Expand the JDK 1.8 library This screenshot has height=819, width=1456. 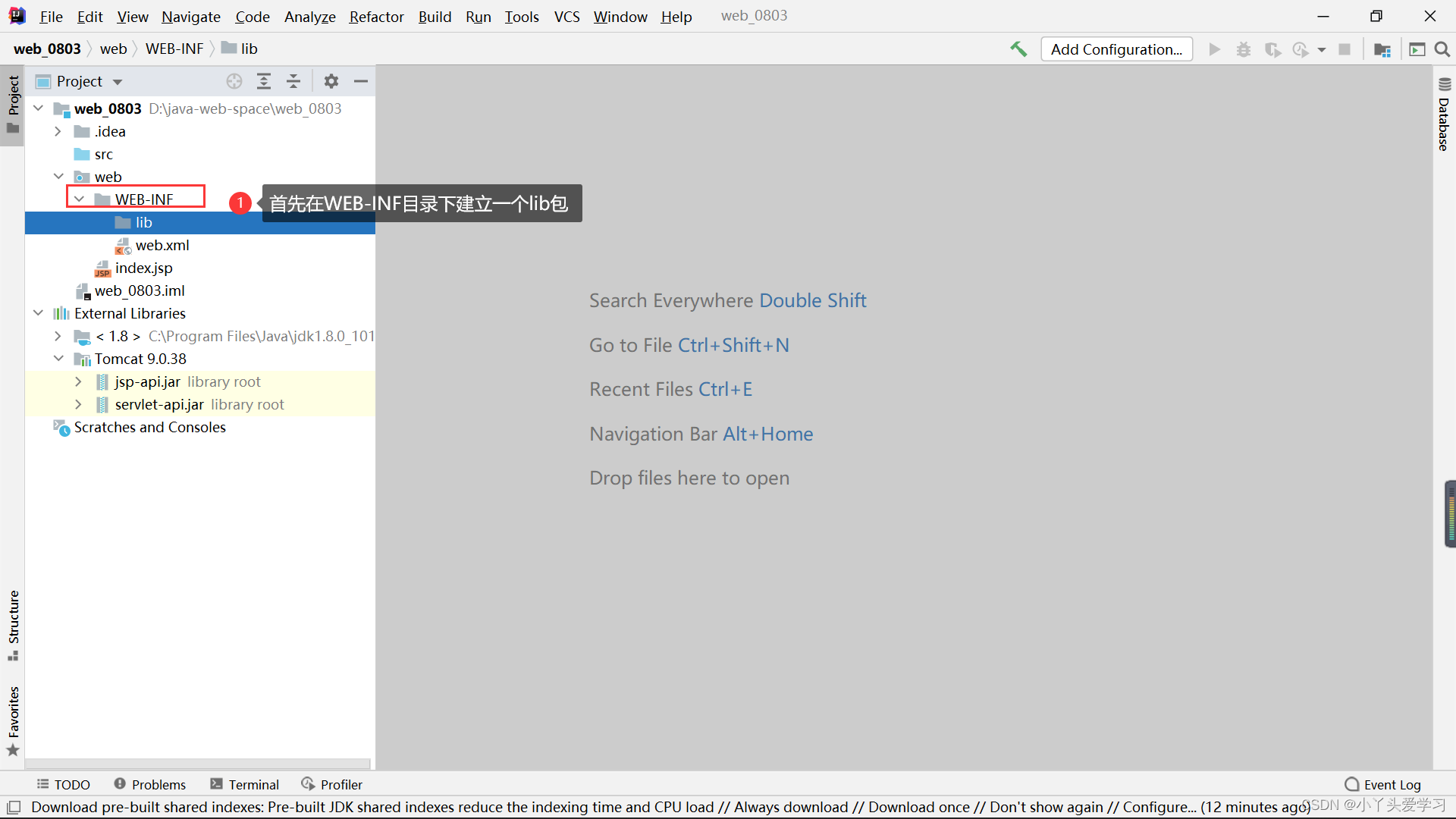pyautogui.click(x=58, y=336)
